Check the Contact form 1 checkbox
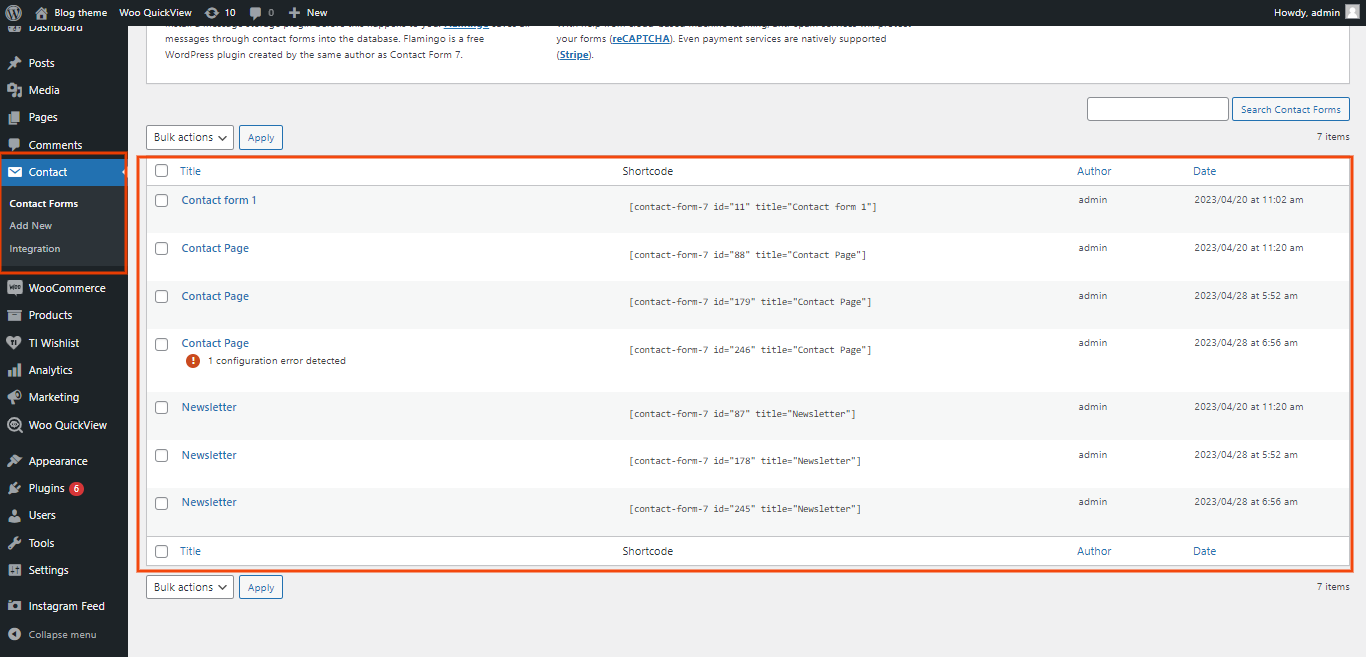 (x=162, y=201)
